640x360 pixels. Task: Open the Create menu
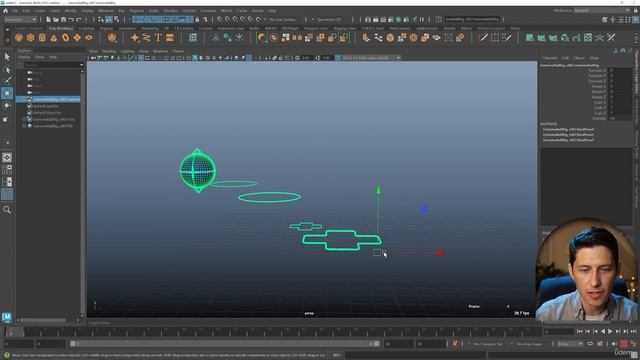click(39, 11)
